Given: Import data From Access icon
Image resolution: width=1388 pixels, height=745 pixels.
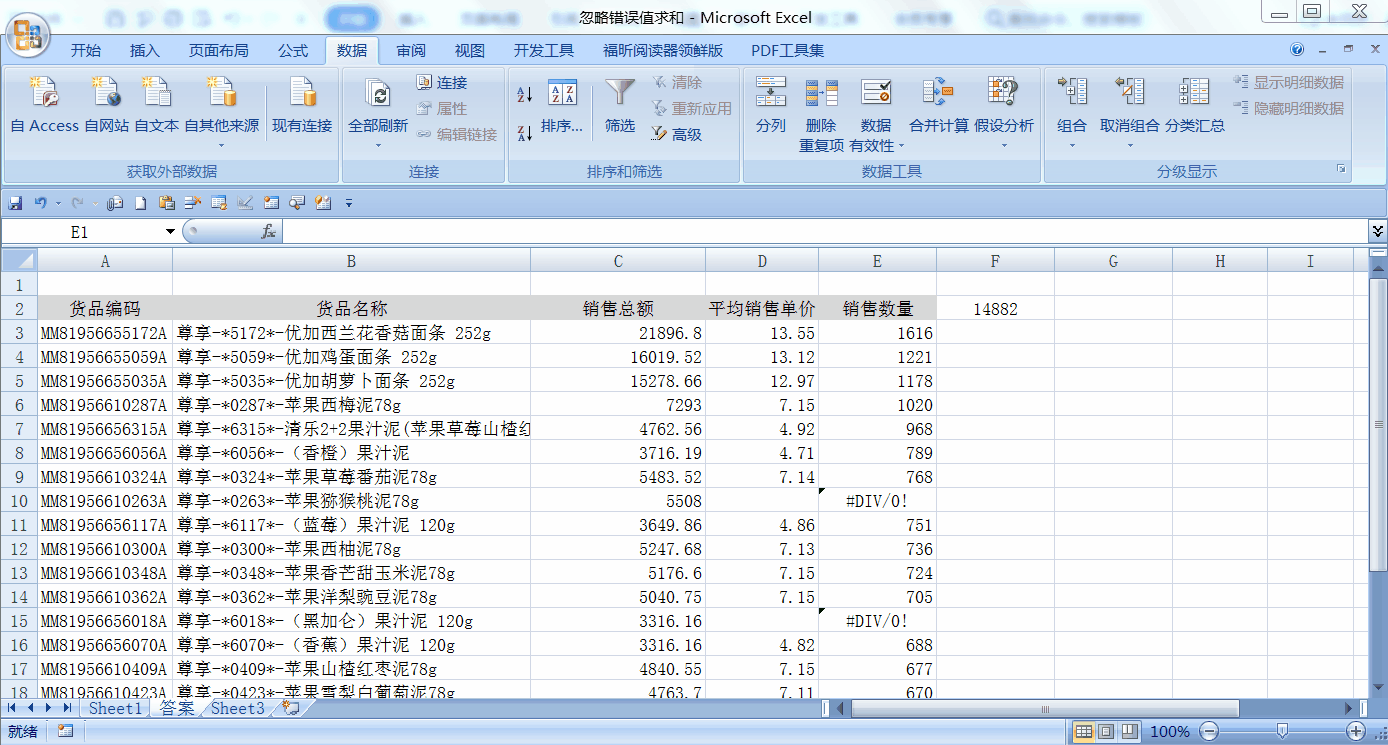Looking at the screenshot, I should (44, 94).
